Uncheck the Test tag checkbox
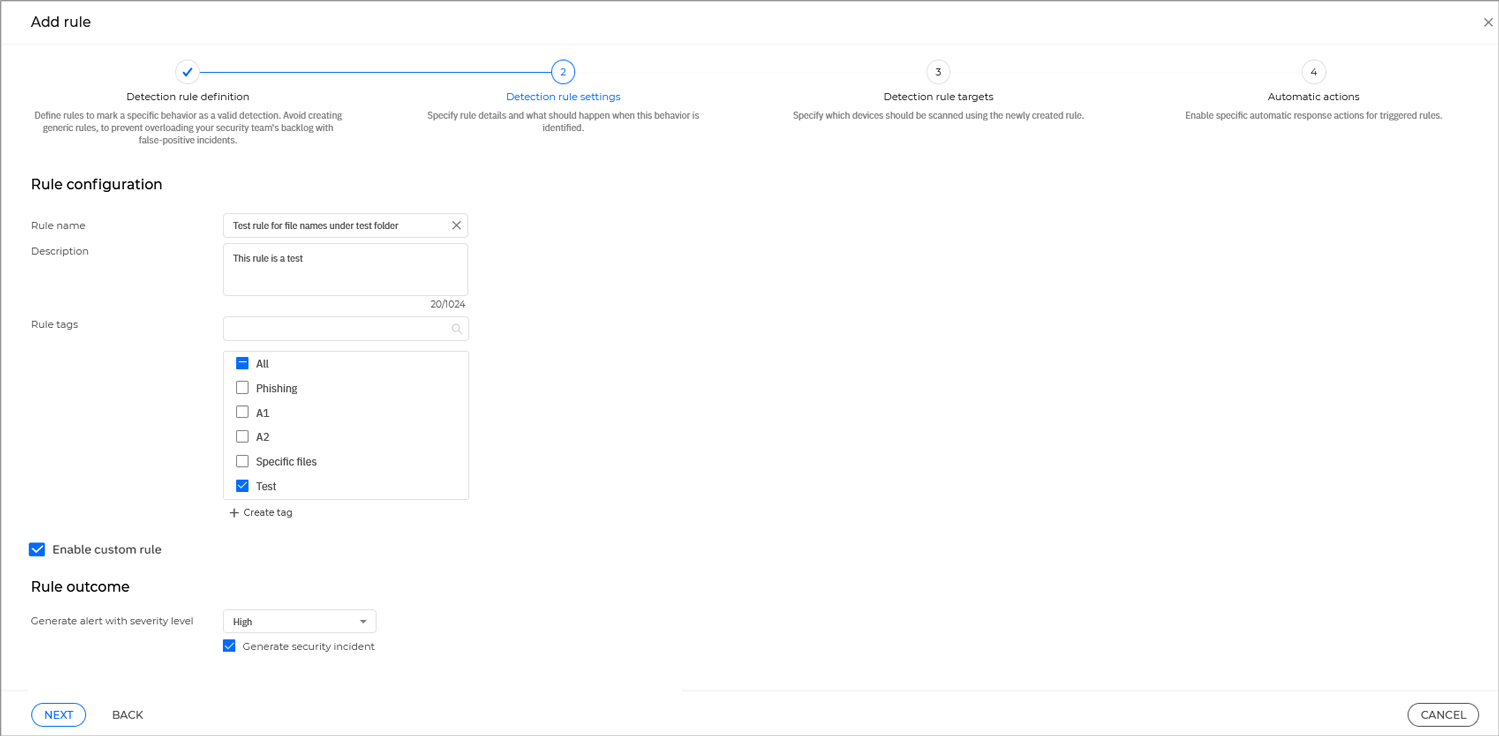1499x736 pixels. 242,486
